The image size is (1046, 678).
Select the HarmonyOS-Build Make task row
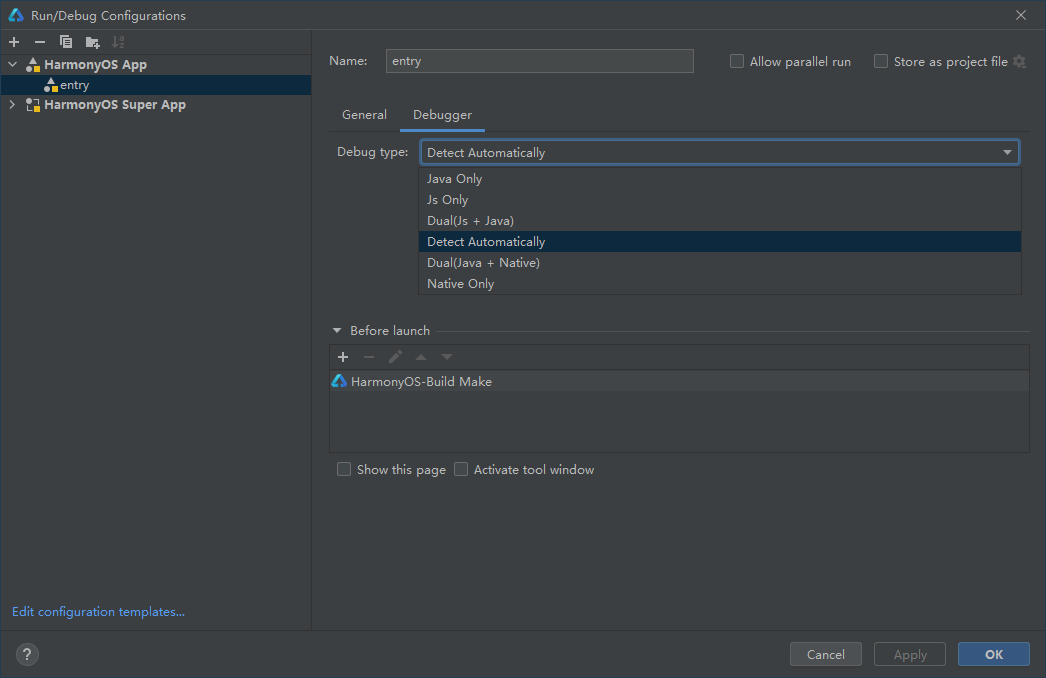(679, 381)
